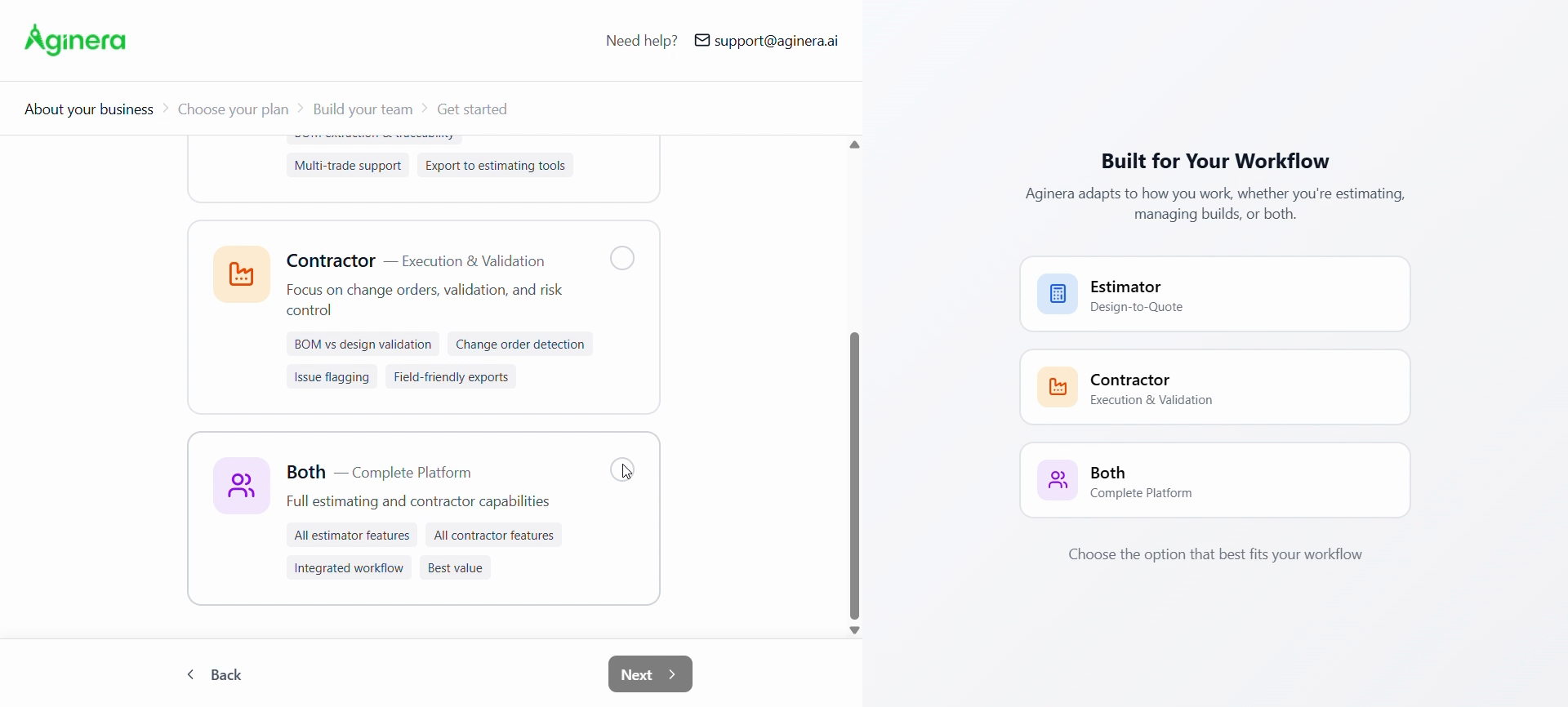Click the purple Both people icon in plan list
Screen dimensions: 1568x707
(242, 486)
